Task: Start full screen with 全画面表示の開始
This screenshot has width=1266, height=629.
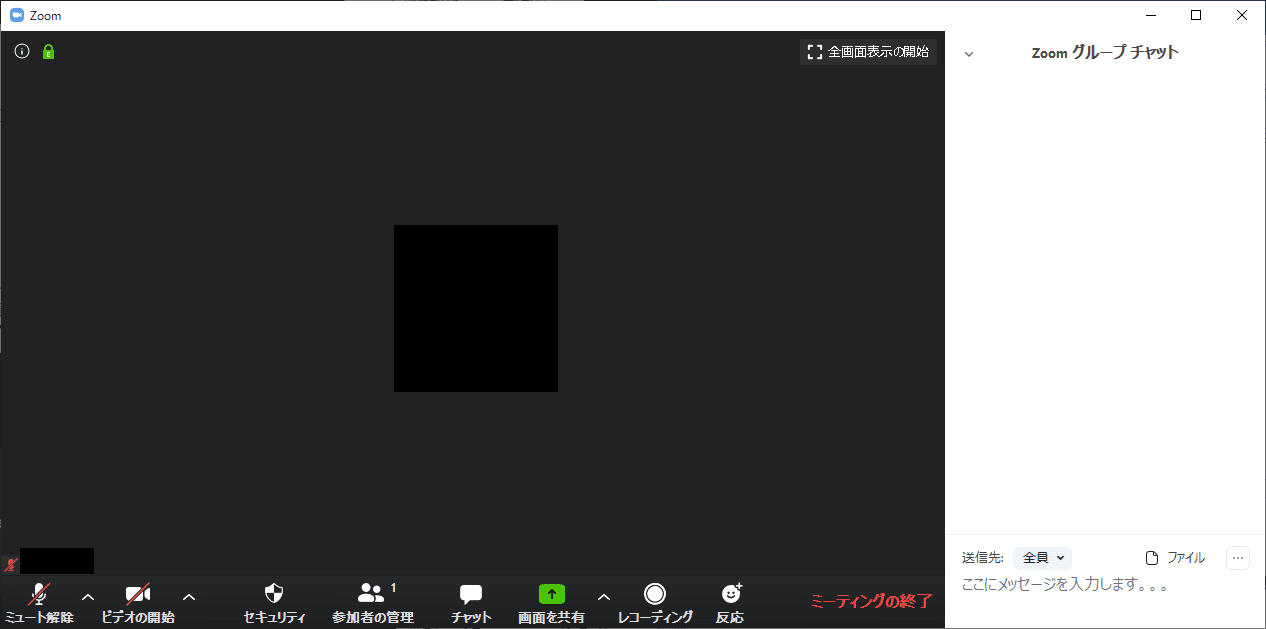Action: (x=868, y=51)
